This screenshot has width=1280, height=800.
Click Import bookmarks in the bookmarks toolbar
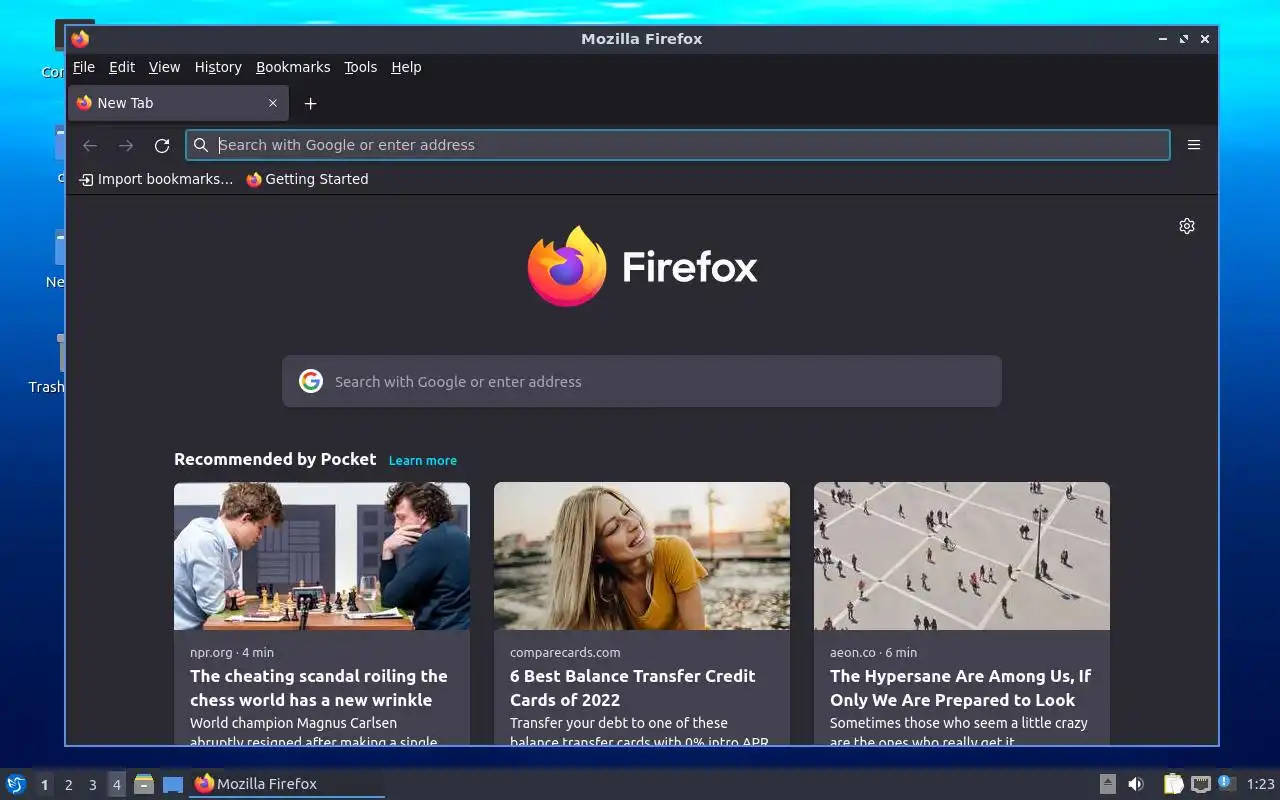(156, 179)
